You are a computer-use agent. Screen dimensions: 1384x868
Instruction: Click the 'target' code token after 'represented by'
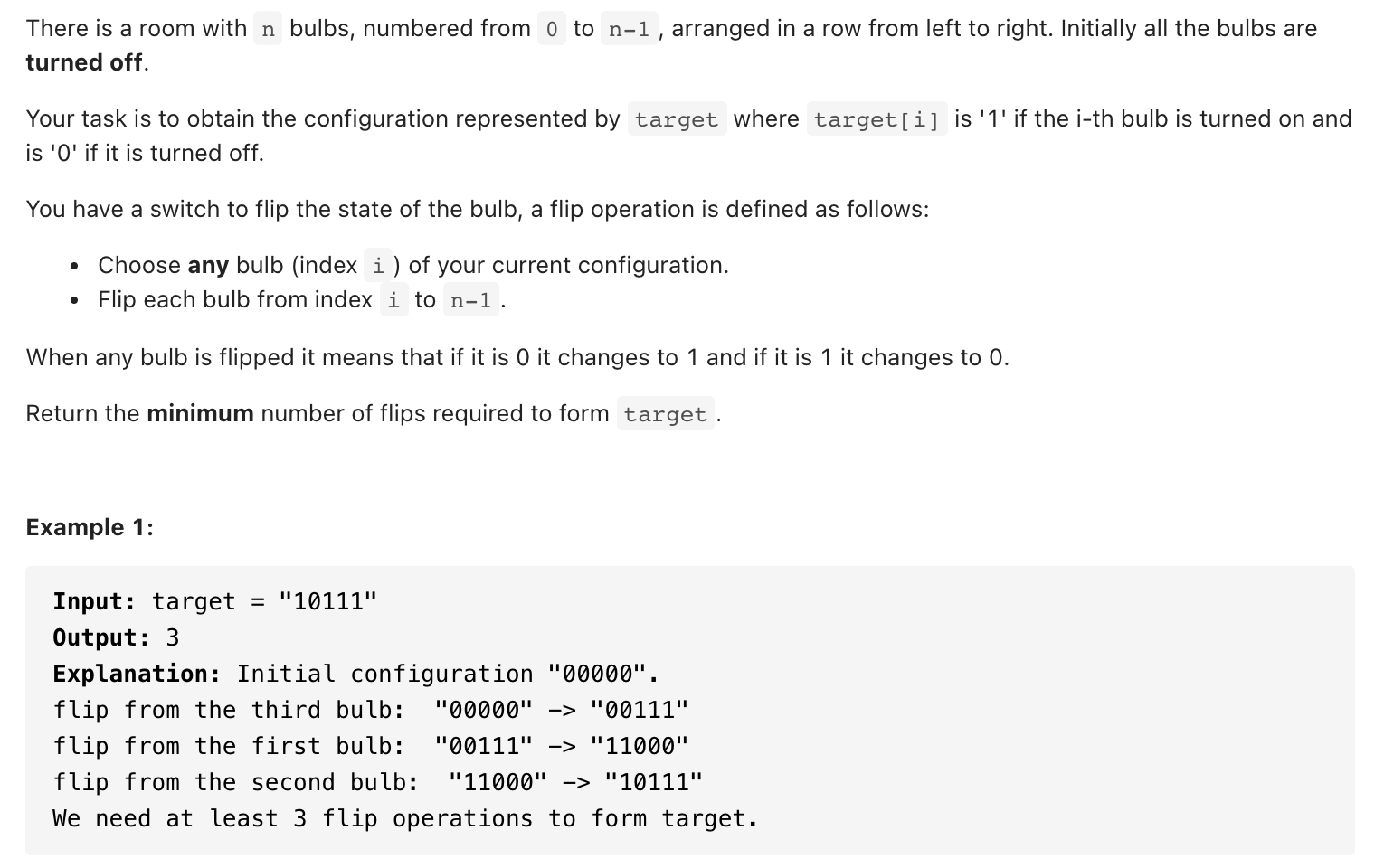[x=677, y=119]
